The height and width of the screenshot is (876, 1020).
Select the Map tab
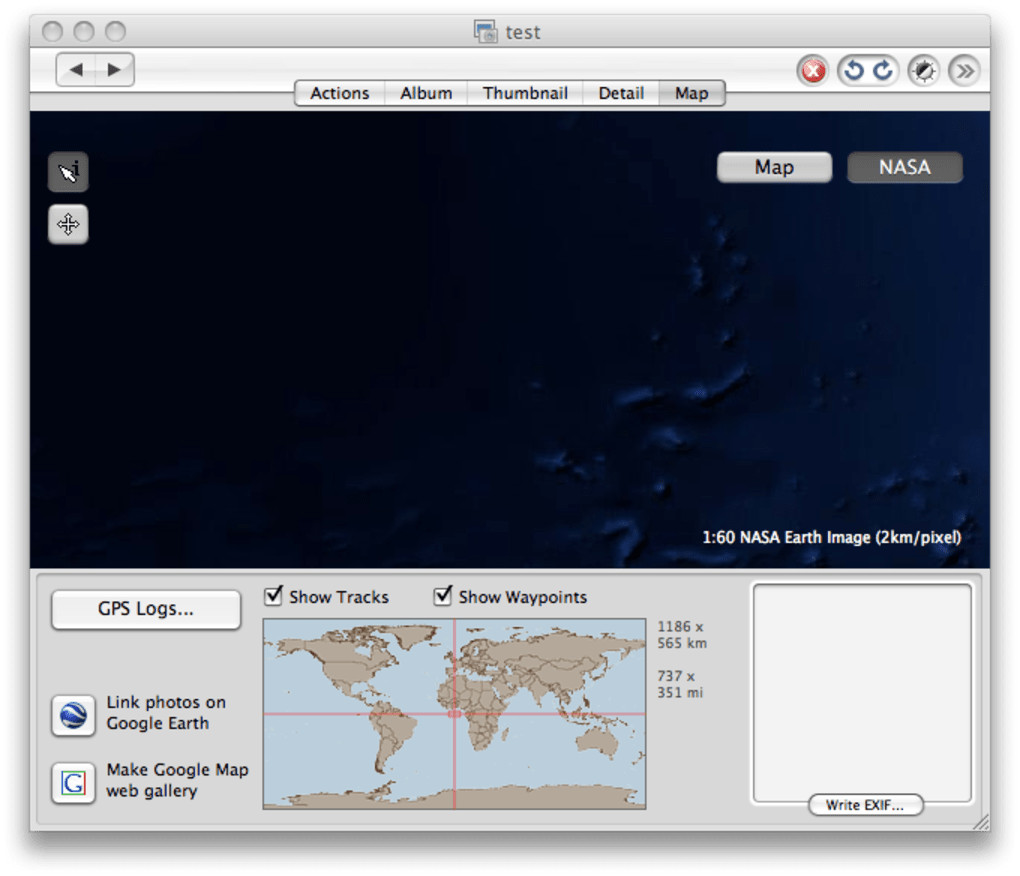[691, 93]
